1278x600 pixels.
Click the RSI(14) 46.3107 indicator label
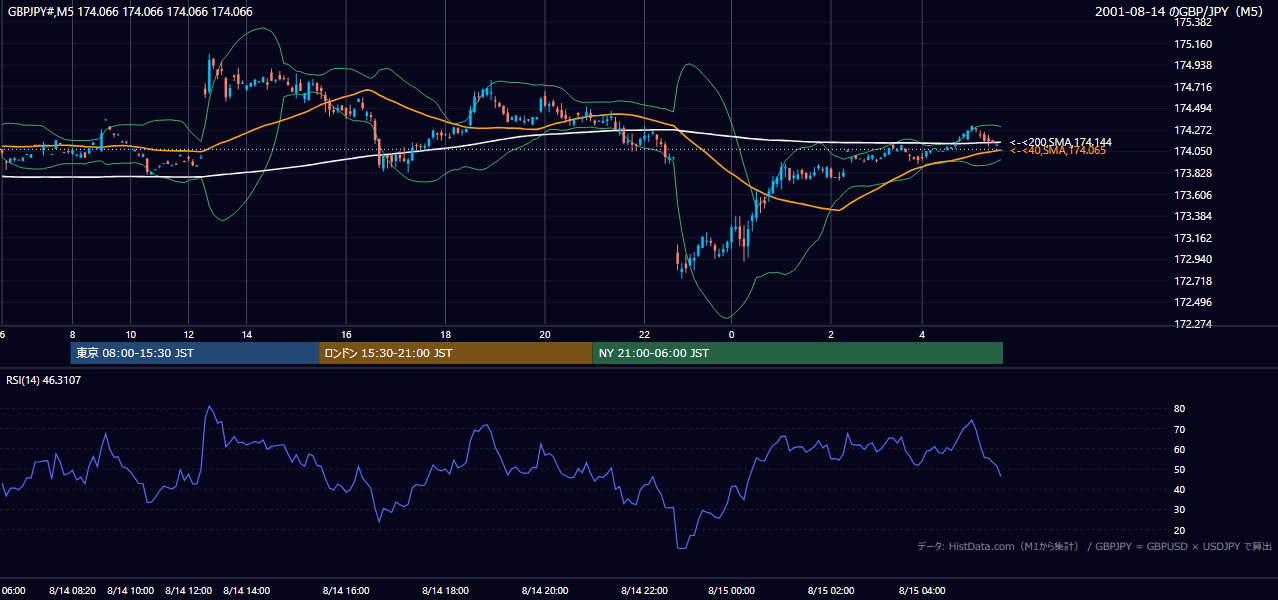tap(44, 379)
